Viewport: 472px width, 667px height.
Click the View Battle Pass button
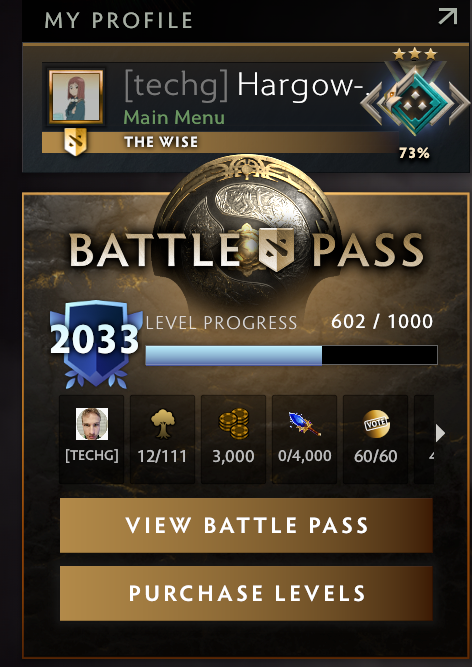246,525
